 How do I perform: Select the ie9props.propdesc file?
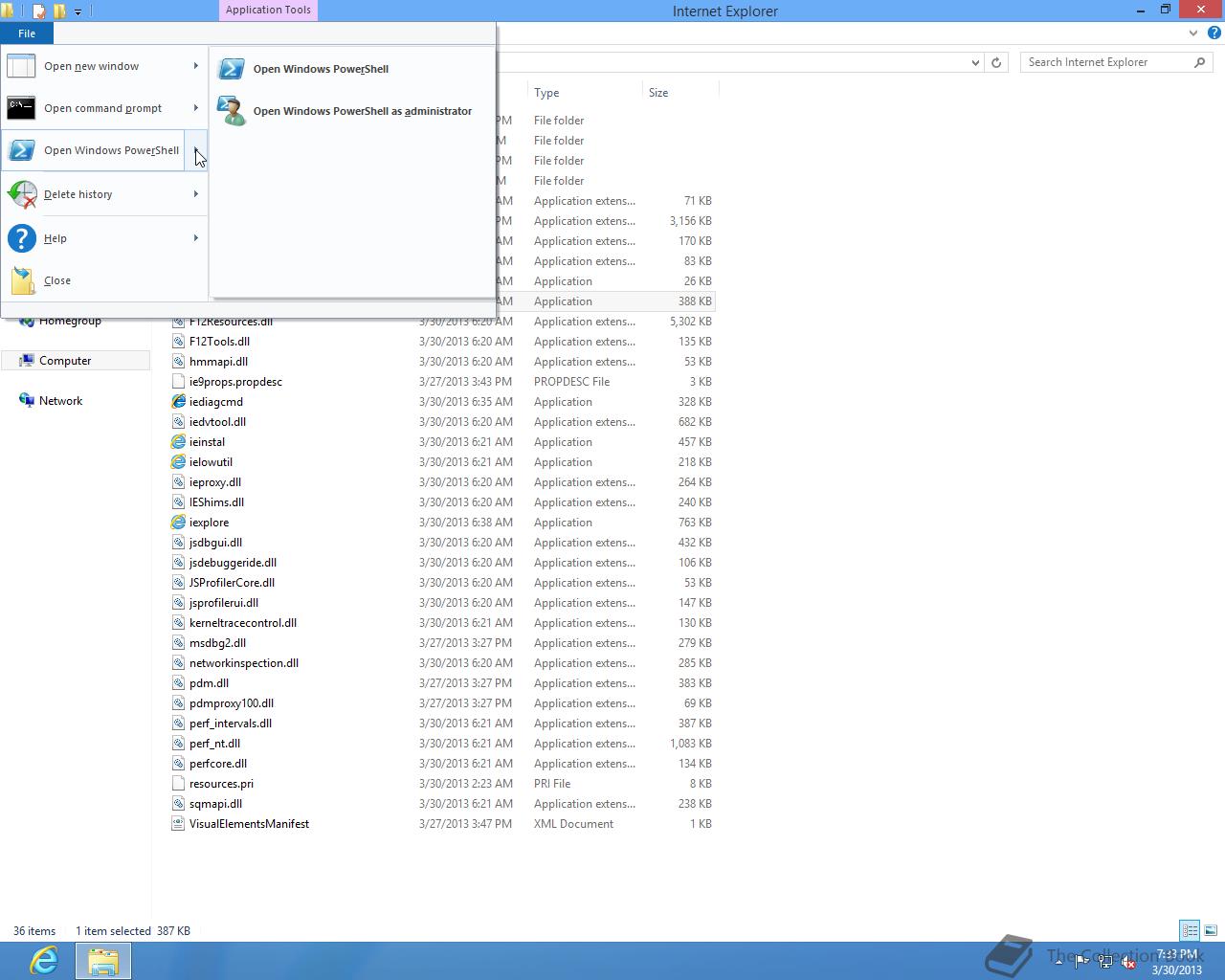click(235, 382)
